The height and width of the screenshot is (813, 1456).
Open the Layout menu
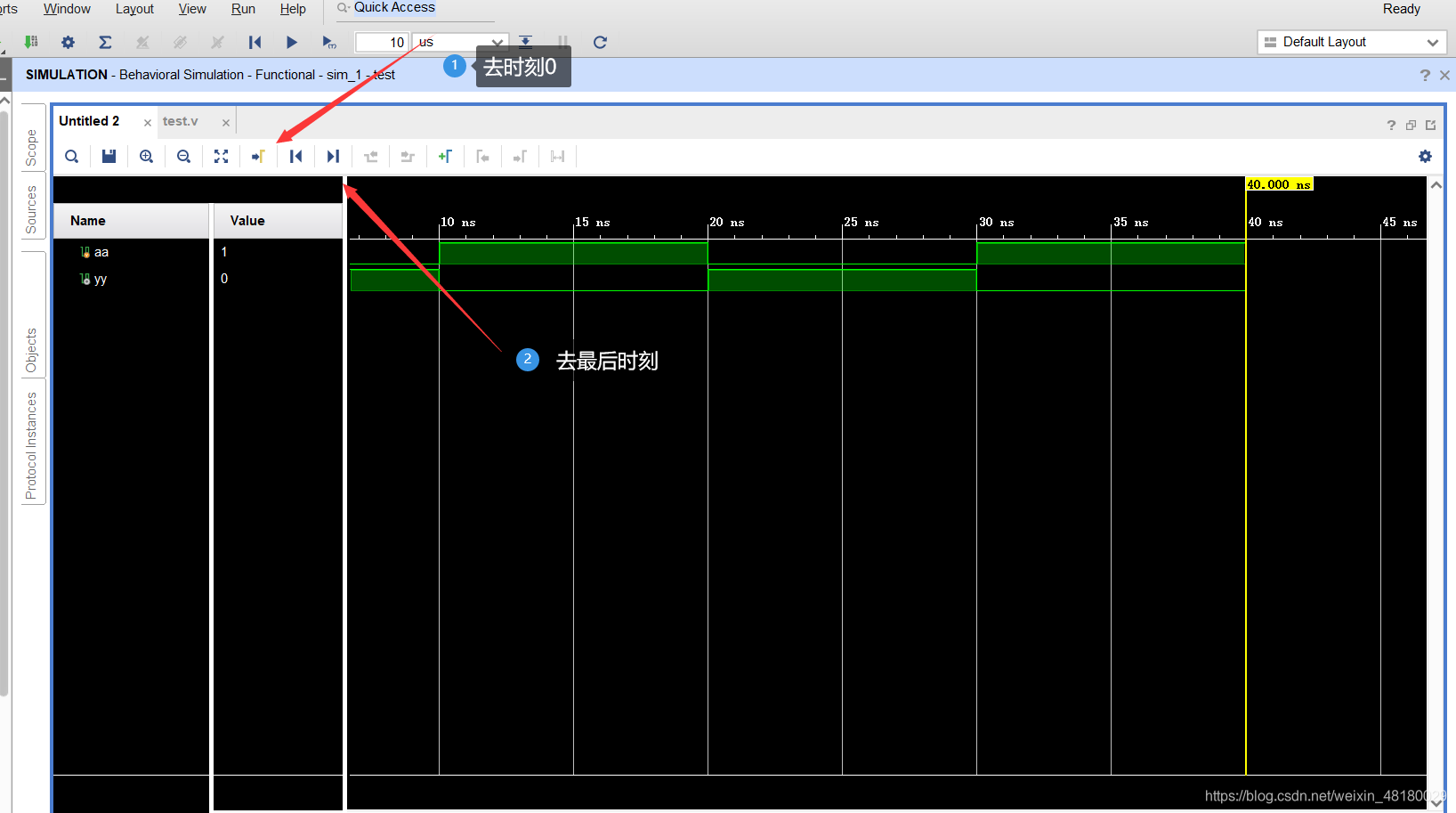click(134, 9)
